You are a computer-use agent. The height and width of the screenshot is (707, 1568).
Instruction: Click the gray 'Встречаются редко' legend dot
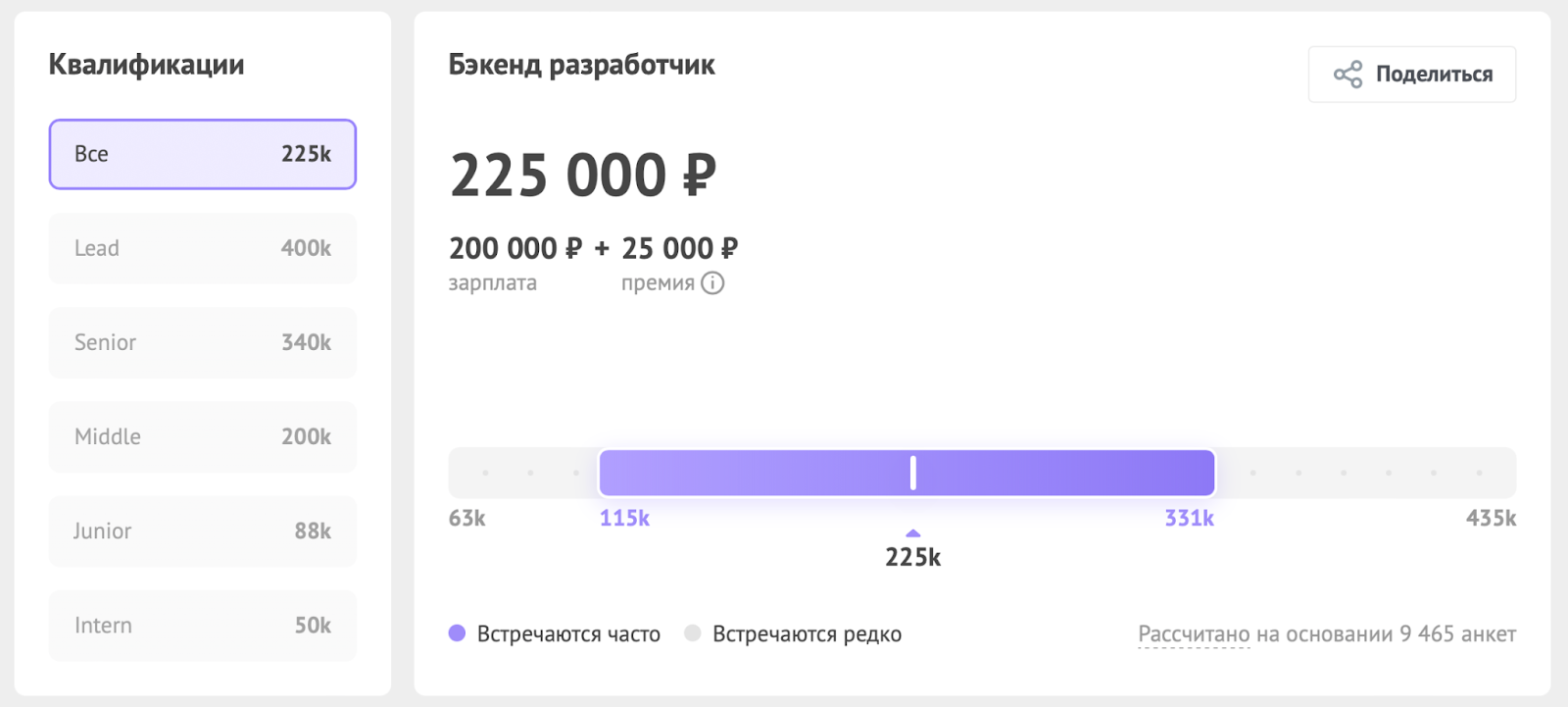(x=694, y=633)
